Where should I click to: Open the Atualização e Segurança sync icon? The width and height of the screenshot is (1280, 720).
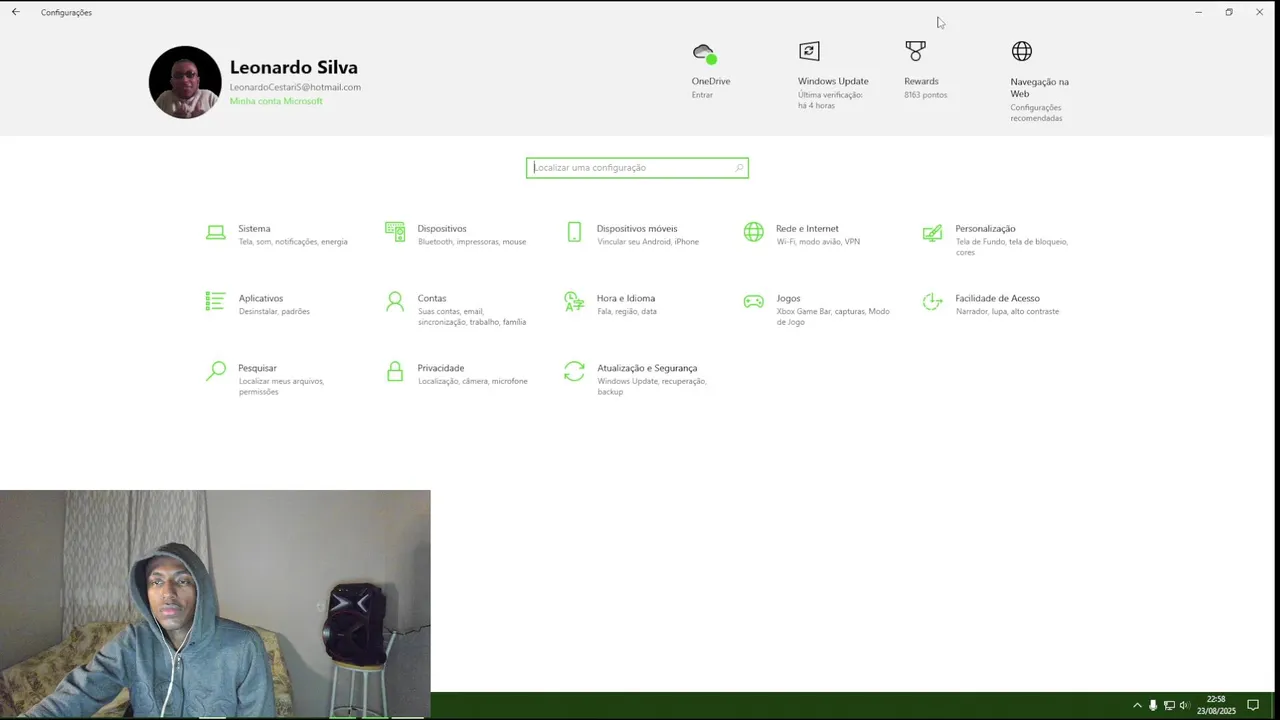(x=574, y=371)
